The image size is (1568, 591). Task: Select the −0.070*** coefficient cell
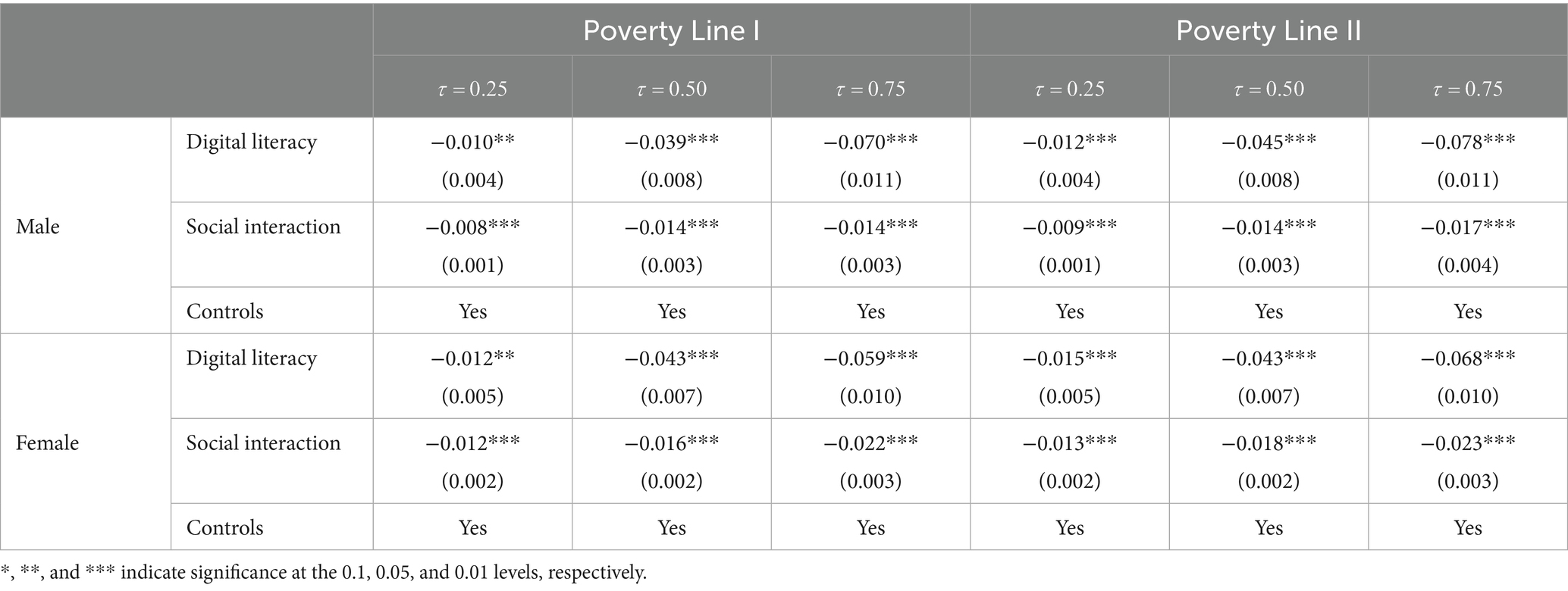(x=870, y=142)
